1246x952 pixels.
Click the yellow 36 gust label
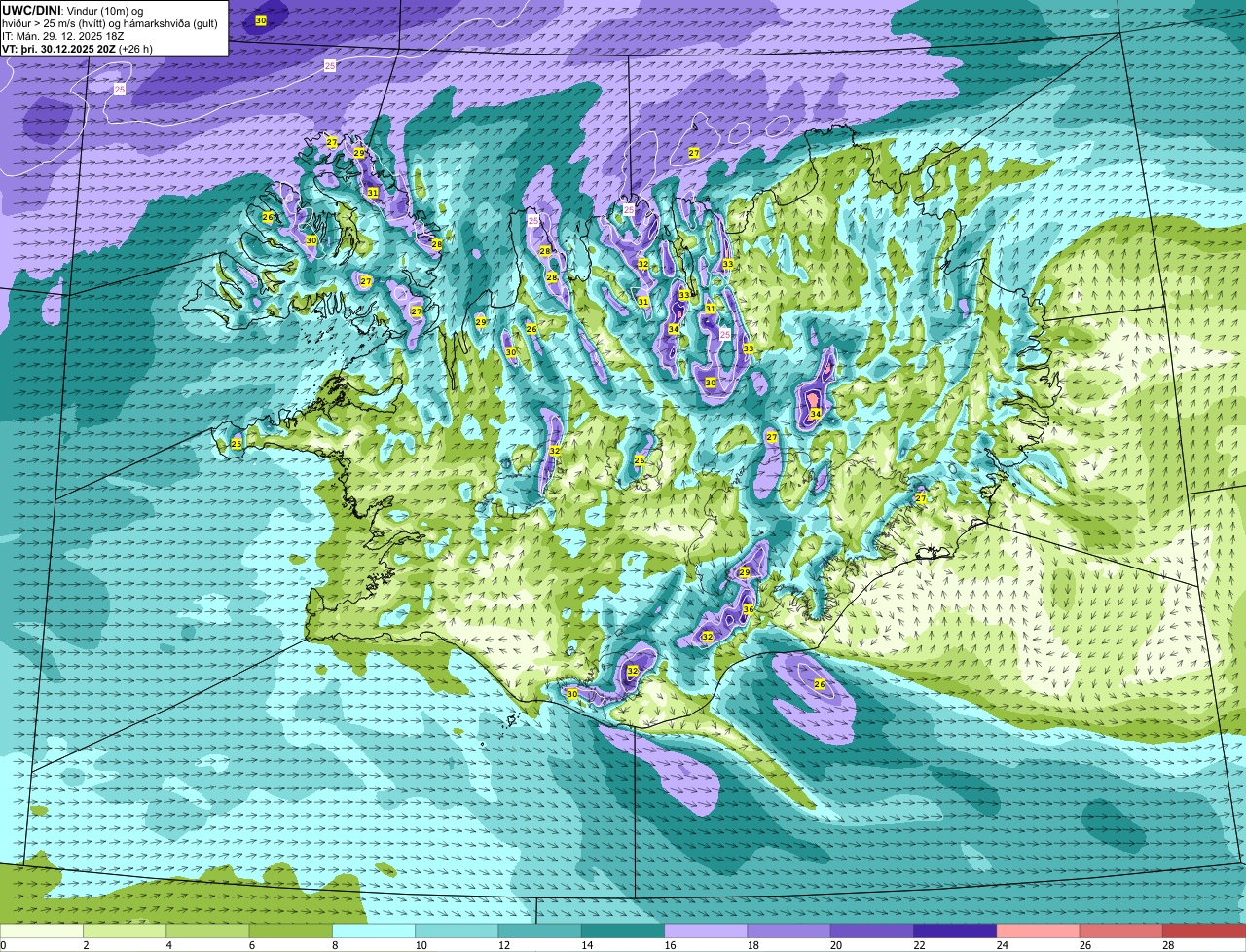coord(749,609)
